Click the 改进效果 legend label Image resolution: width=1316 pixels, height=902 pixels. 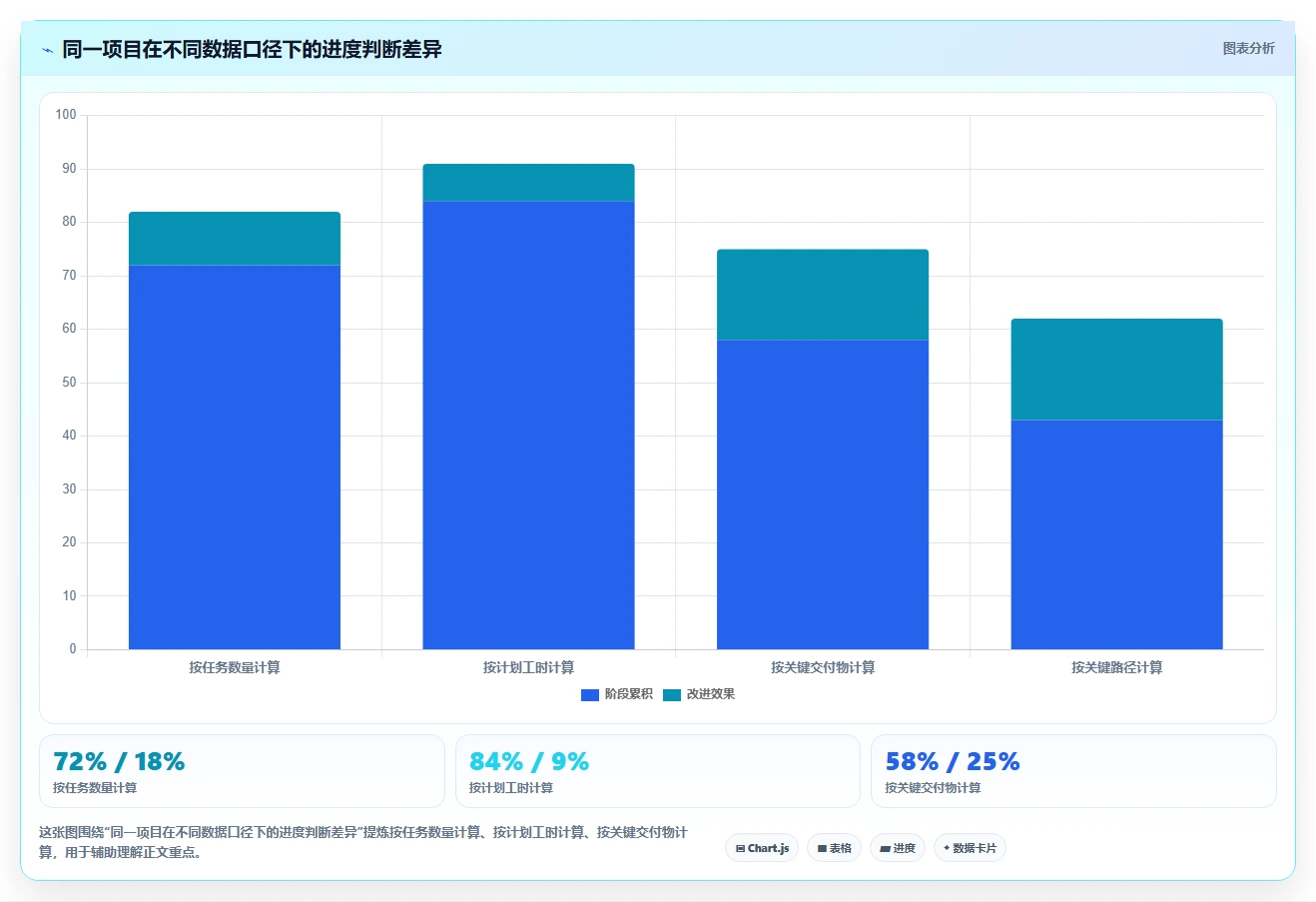tap(710, 694)
